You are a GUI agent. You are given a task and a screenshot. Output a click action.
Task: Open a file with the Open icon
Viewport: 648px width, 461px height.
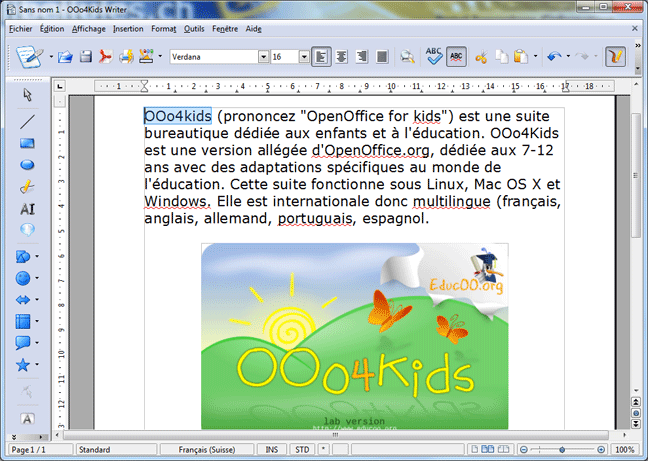[65, 57]
